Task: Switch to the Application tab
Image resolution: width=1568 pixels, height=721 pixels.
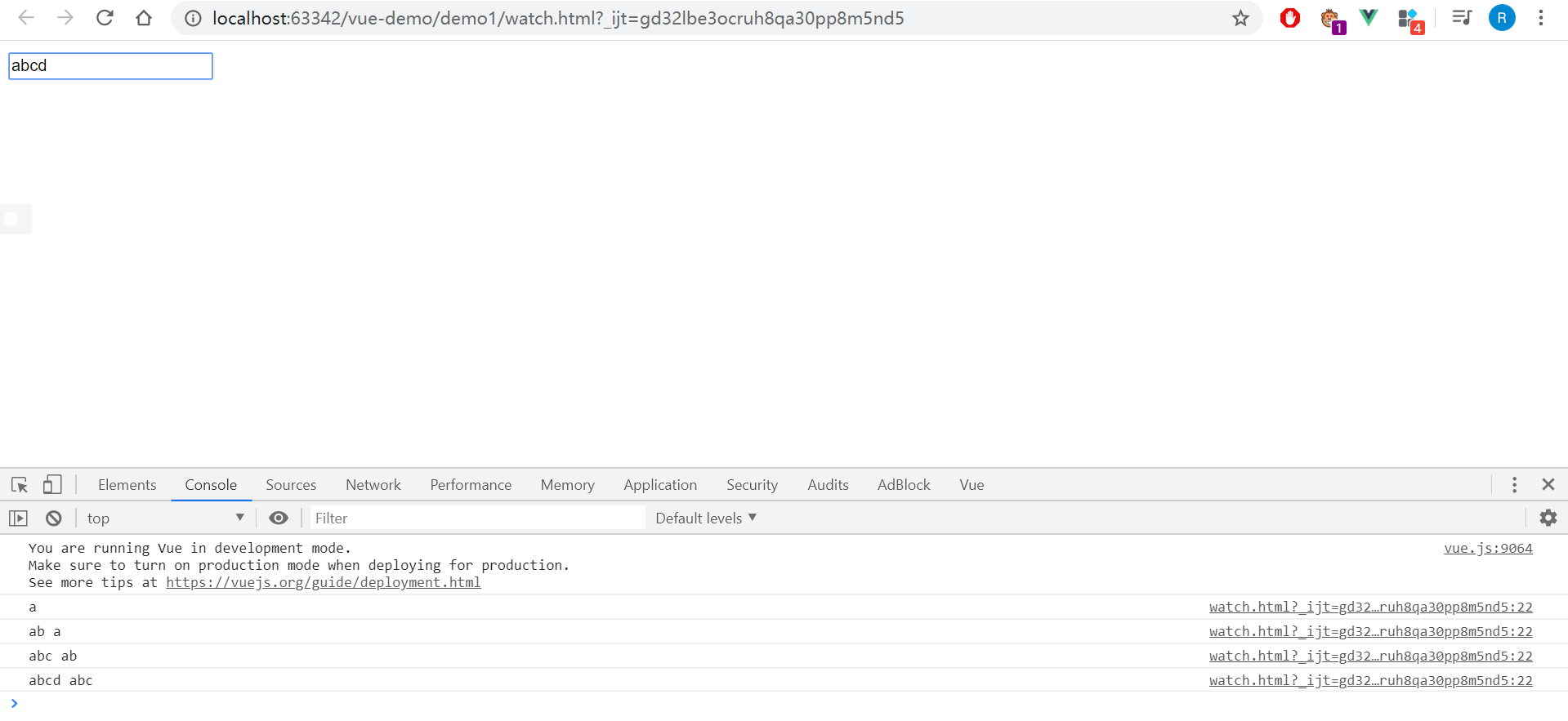Action: pyautogui.click(x=660, y=485)
